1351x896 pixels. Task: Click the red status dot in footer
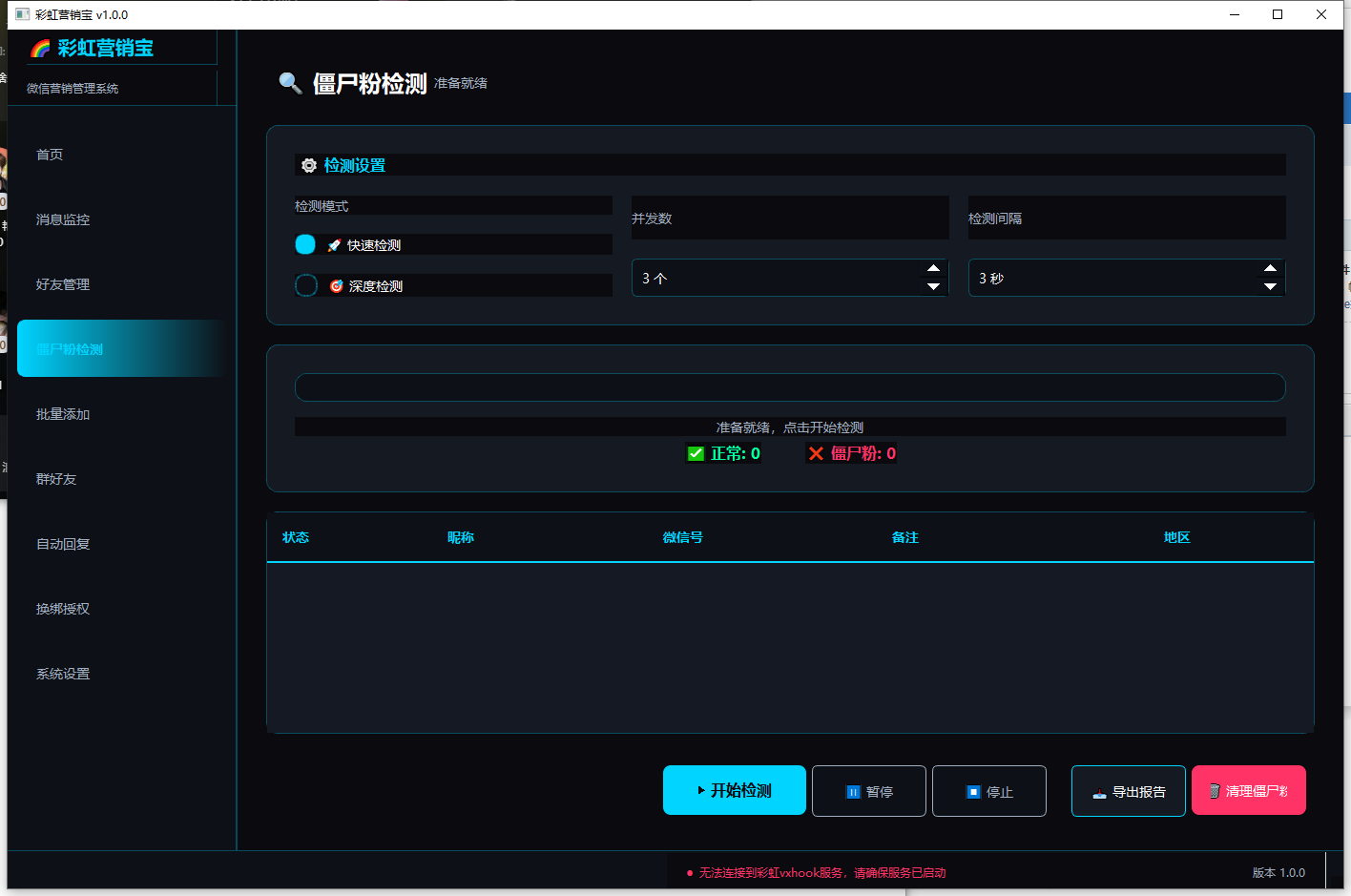click(x=690, y=873)
